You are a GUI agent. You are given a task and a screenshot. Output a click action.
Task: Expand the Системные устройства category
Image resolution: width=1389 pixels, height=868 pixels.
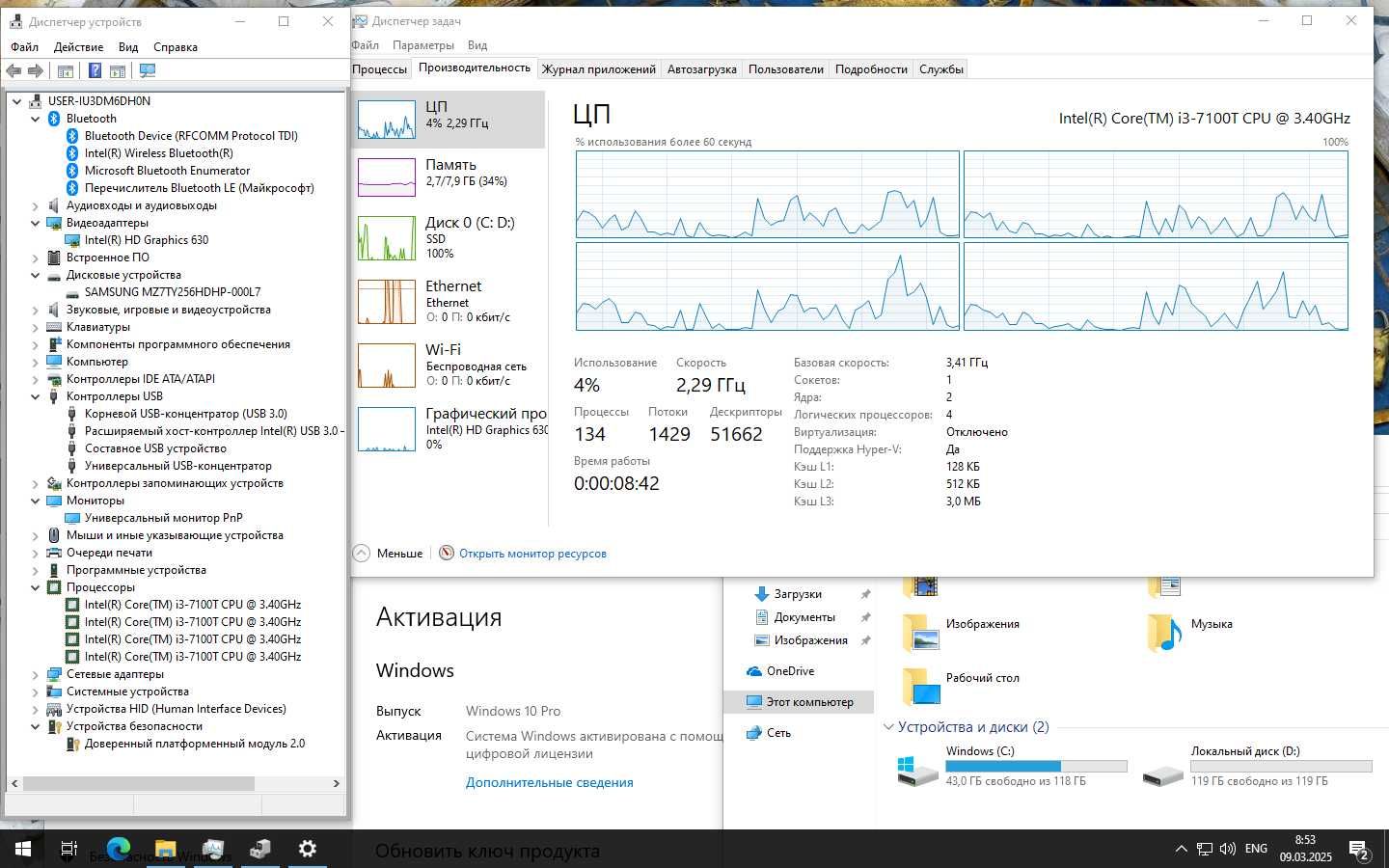36,692
